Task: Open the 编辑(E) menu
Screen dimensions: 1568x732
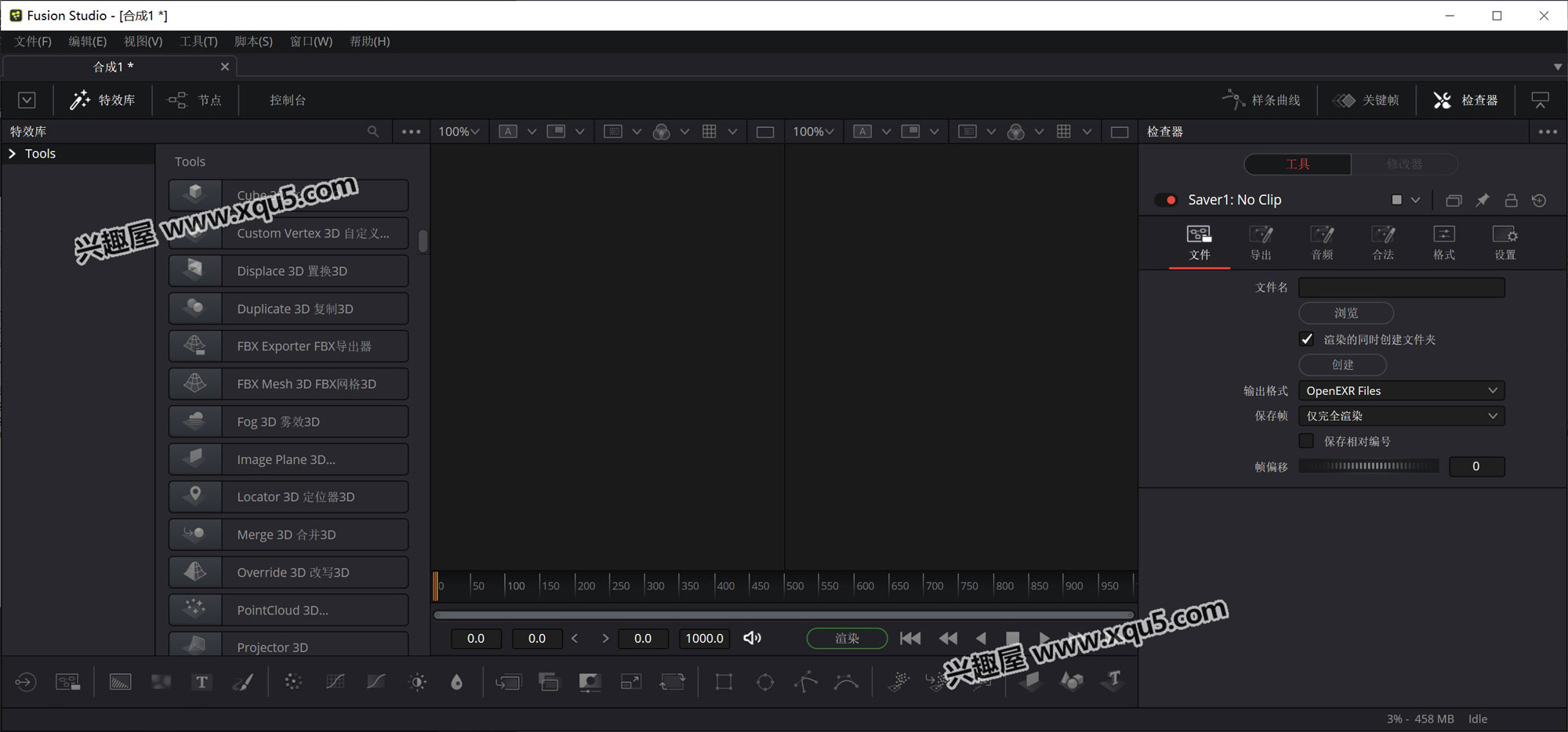Action: (x=87, y=42)
